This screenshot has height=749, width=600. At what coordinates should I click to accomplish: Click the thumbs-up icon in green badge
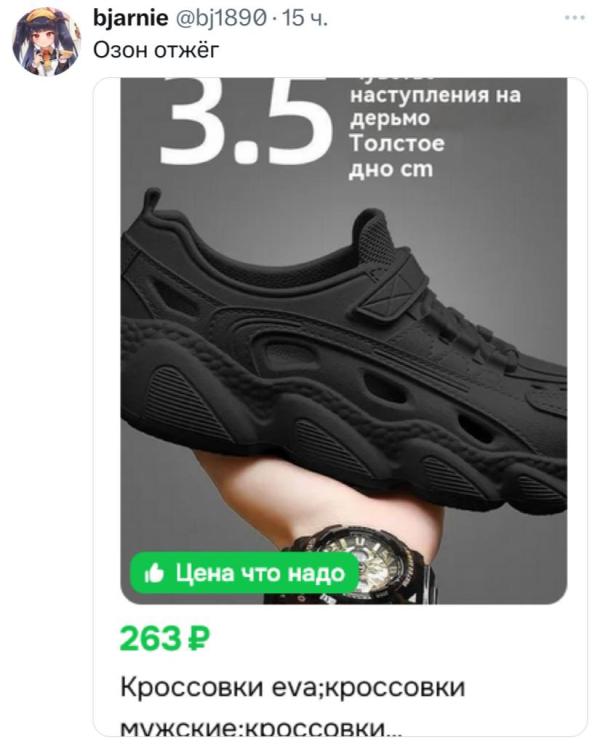pyautogui.click(x=154, y=573)
